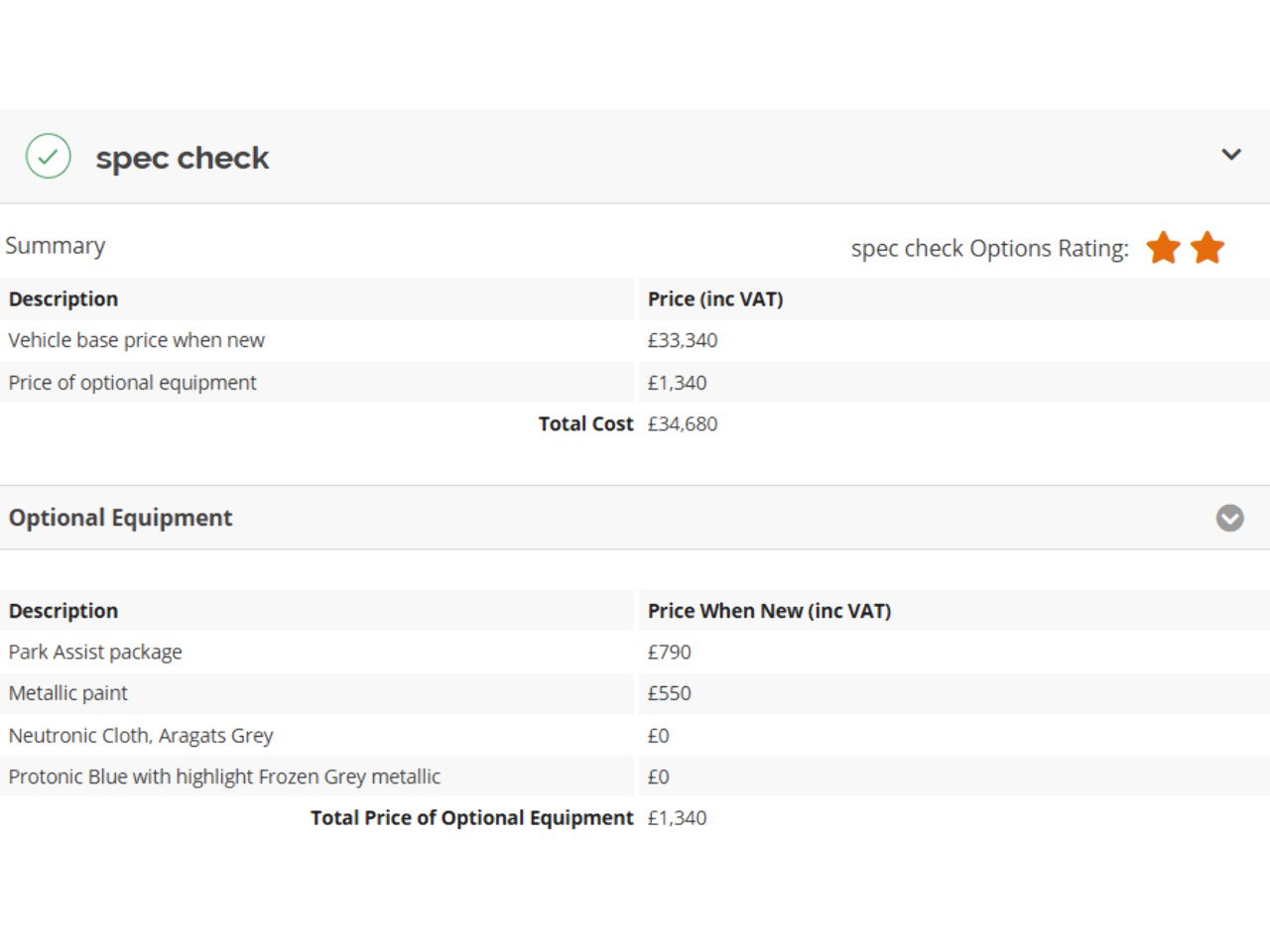Image resolution: width=1270 pixels, height=952 pixels.
Task: Click the first orange rating star
Action: [1163, 248]
